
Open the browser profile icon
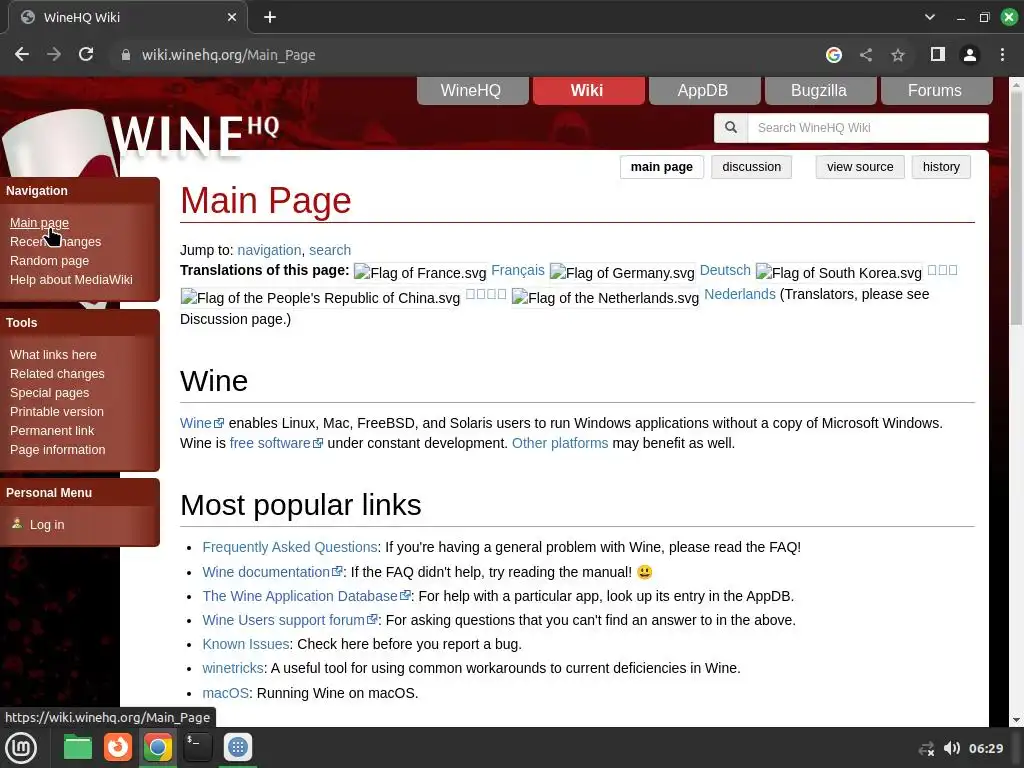pyautogui.click(x=970, y=55)
